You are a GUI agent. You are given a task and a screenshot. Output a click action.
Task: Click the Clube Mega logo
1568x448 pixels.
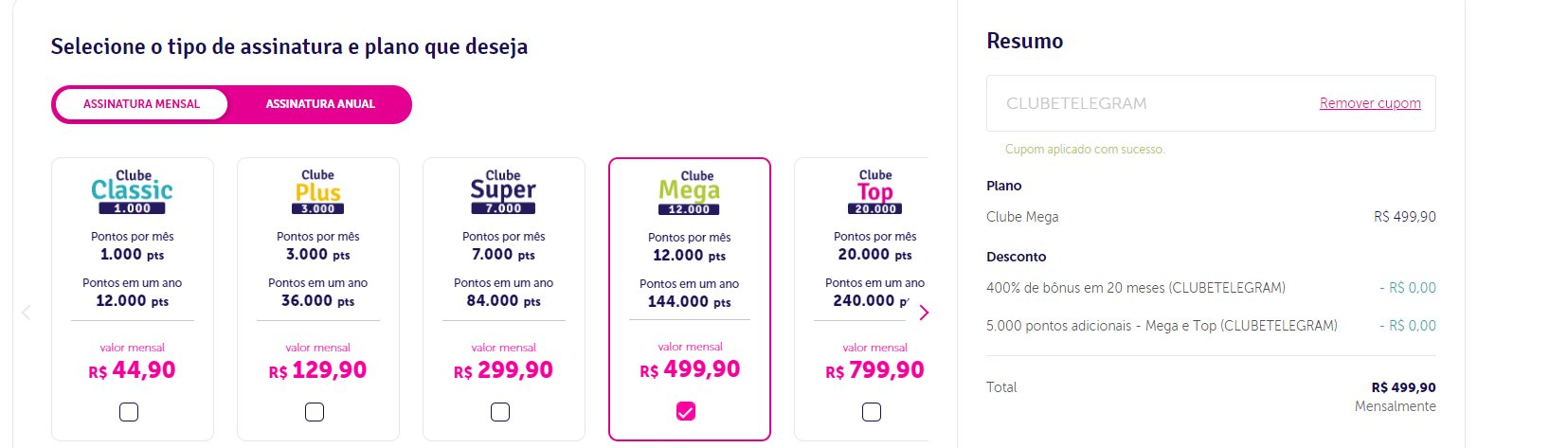689,192
